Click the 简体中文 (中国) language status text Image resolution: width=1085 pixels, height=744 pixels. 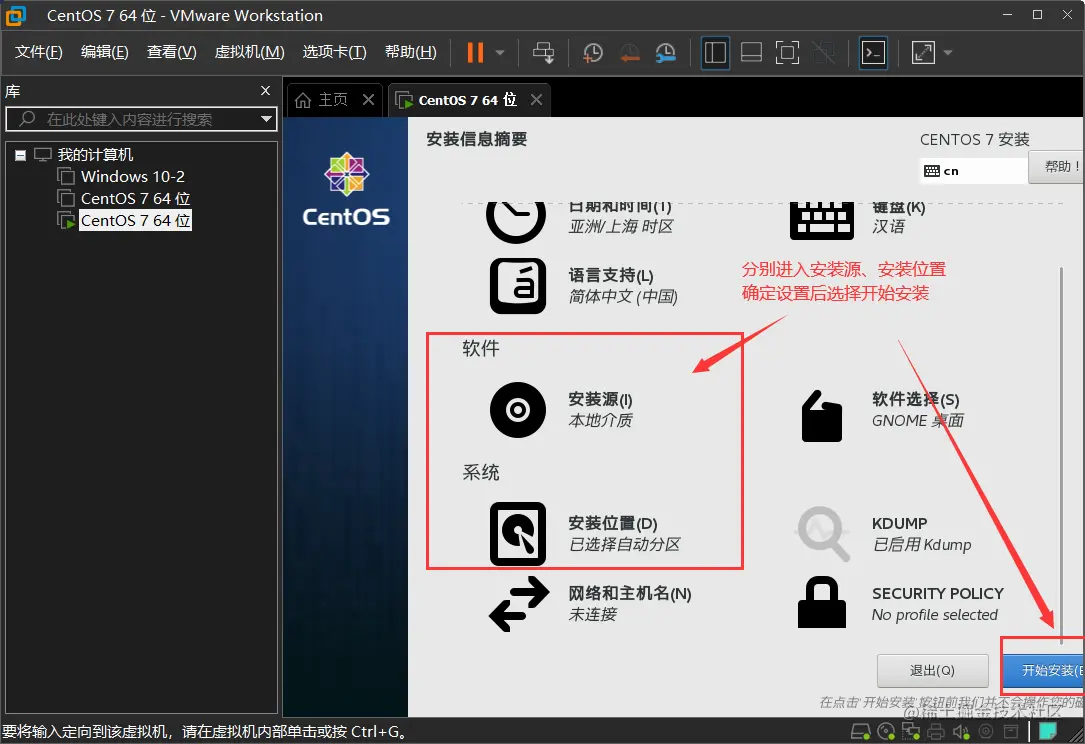[623, 297]
